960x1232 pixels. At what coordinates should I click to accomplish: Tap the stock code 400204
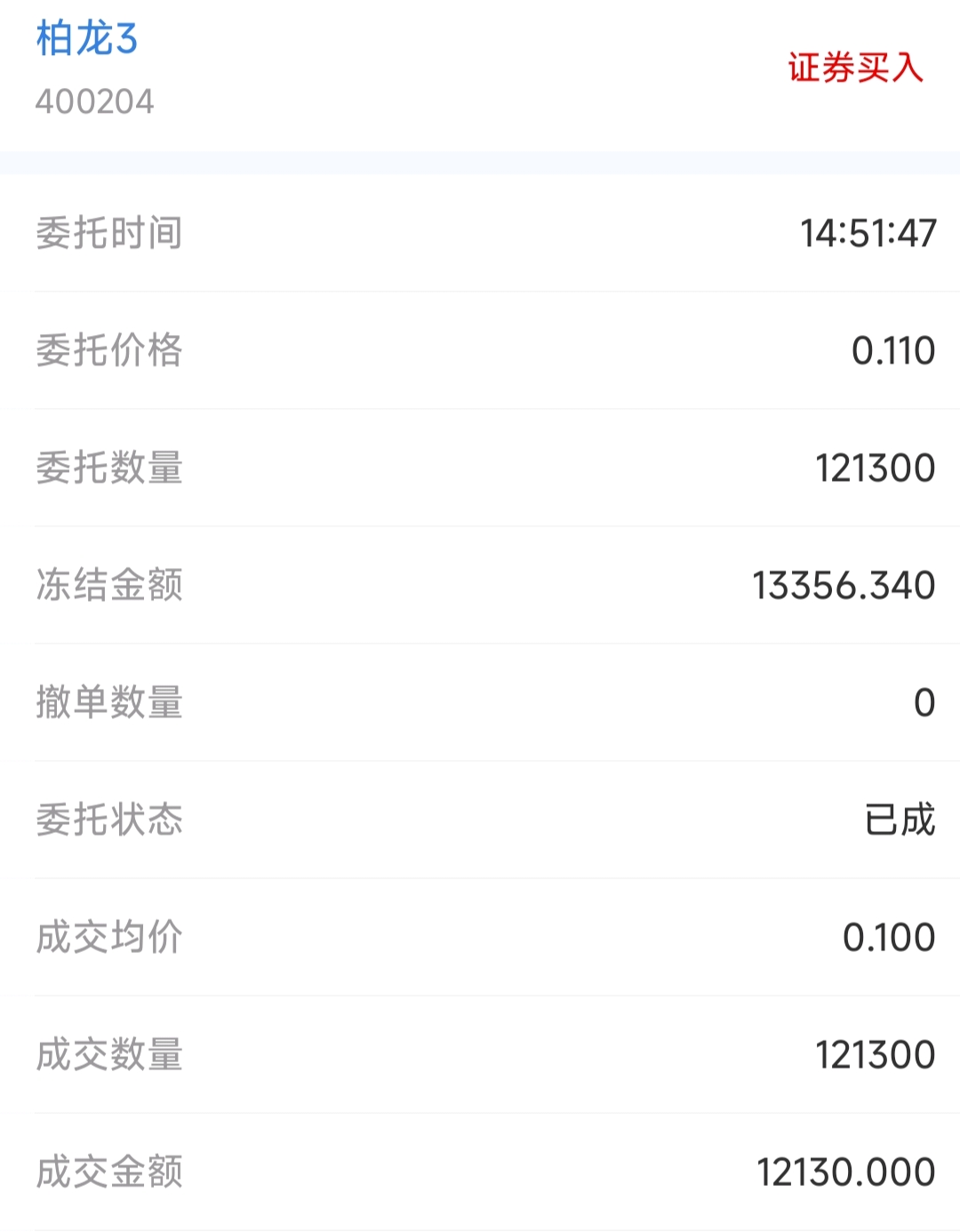click(x=94, y=101)
